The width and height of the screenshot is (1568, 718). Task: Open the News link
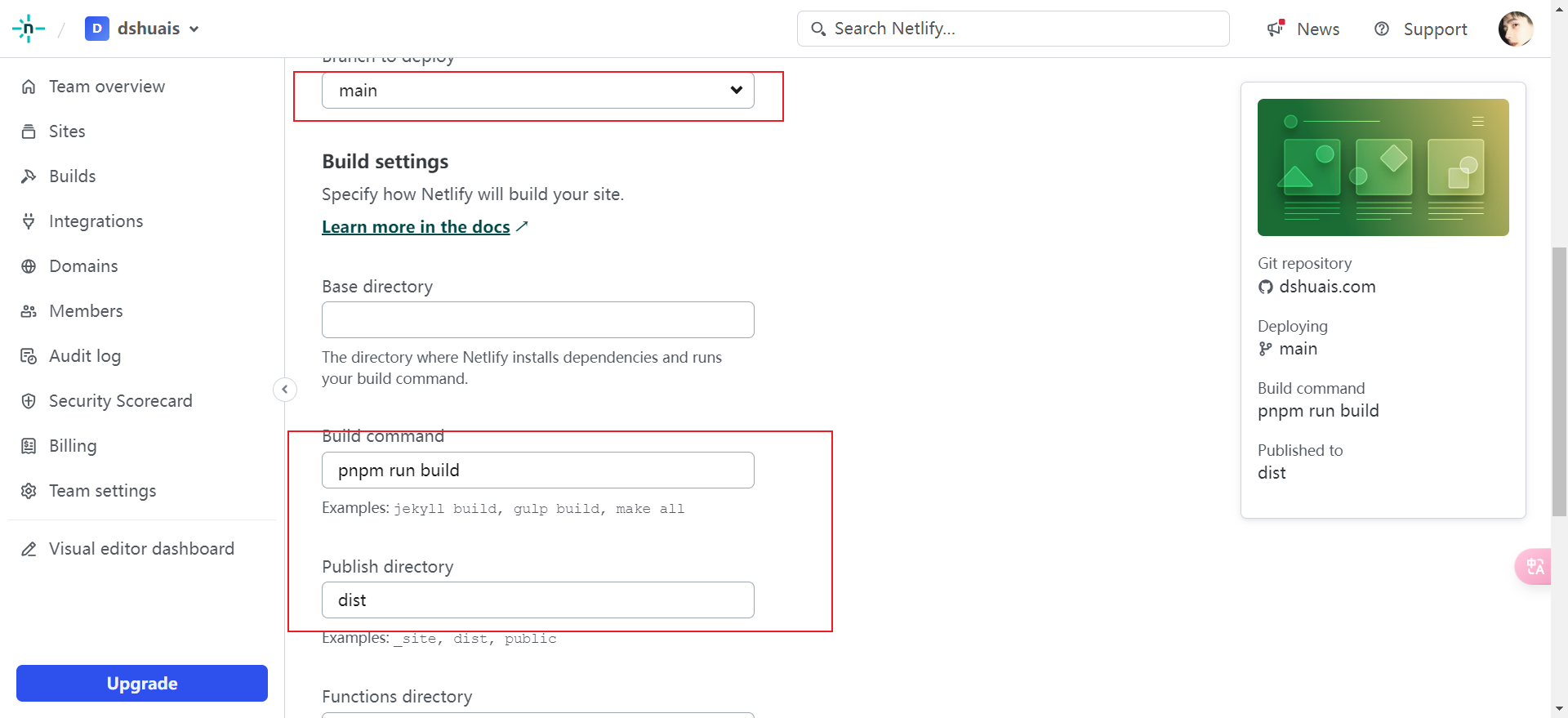click(x=1318, y=29)
